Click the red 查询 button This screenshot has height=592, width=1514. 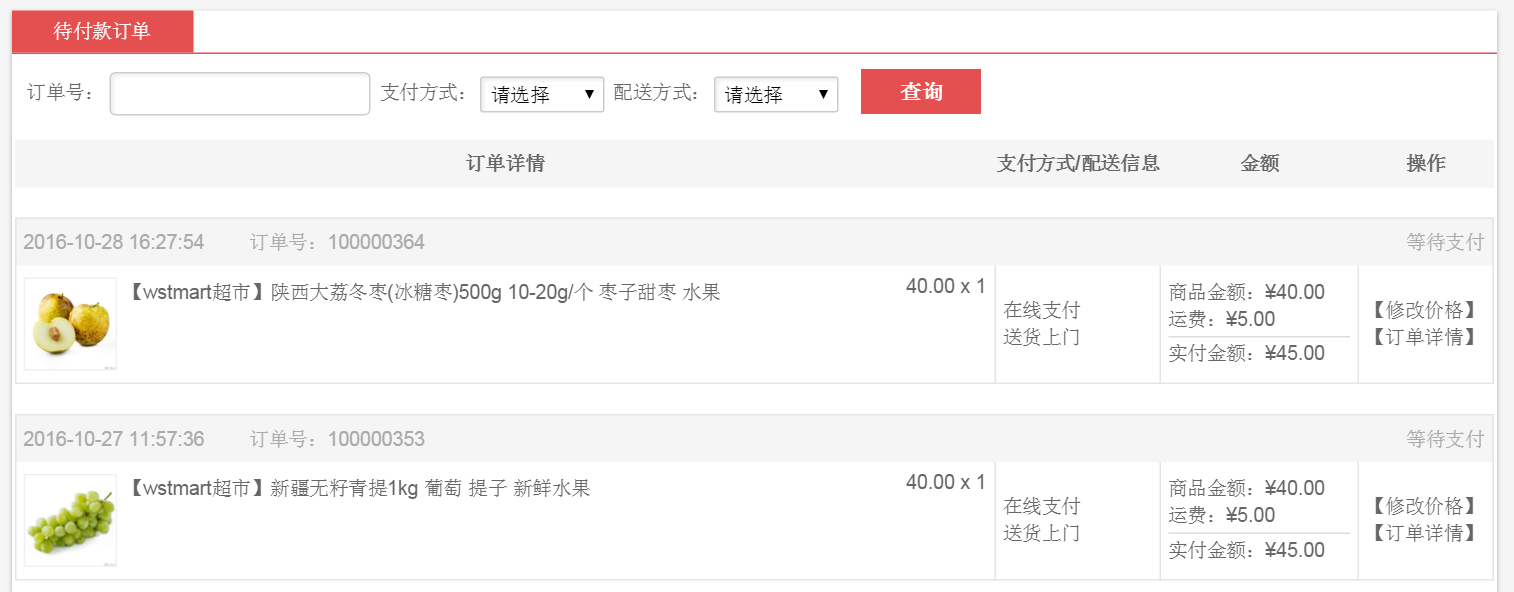pos(921,92)
